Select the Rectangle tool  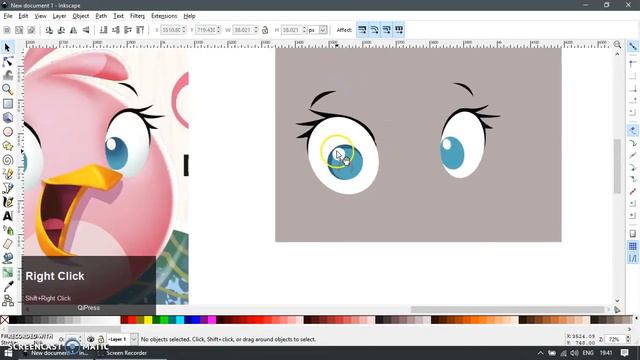(x=7, y=104)
